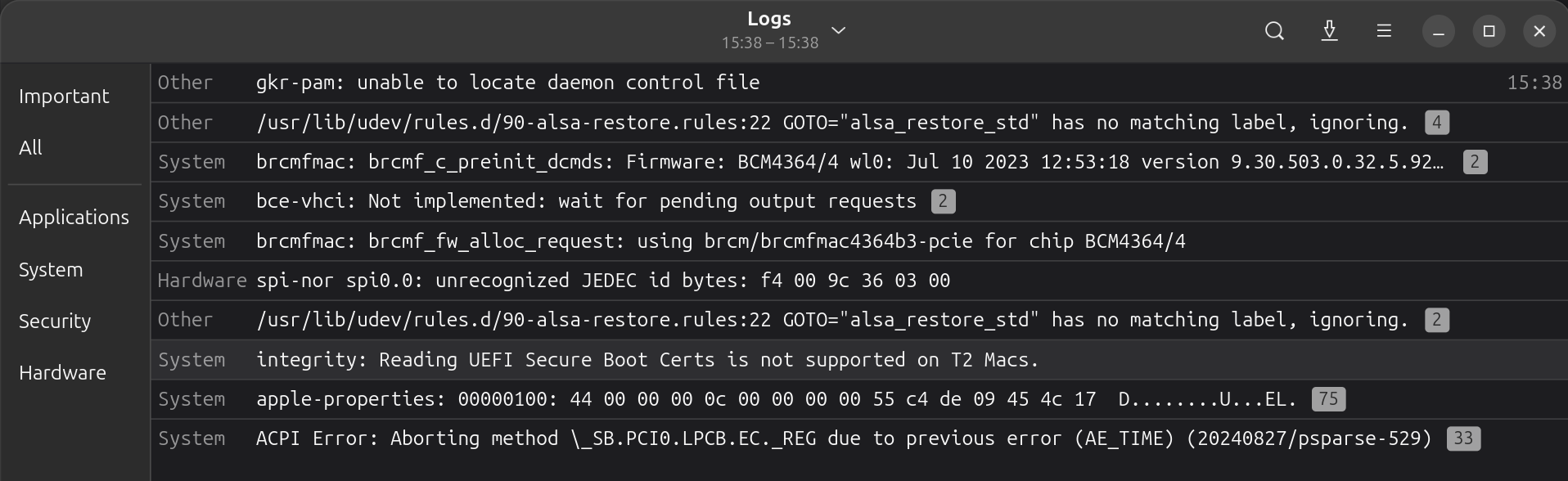Select the Important category

point(64,97)
